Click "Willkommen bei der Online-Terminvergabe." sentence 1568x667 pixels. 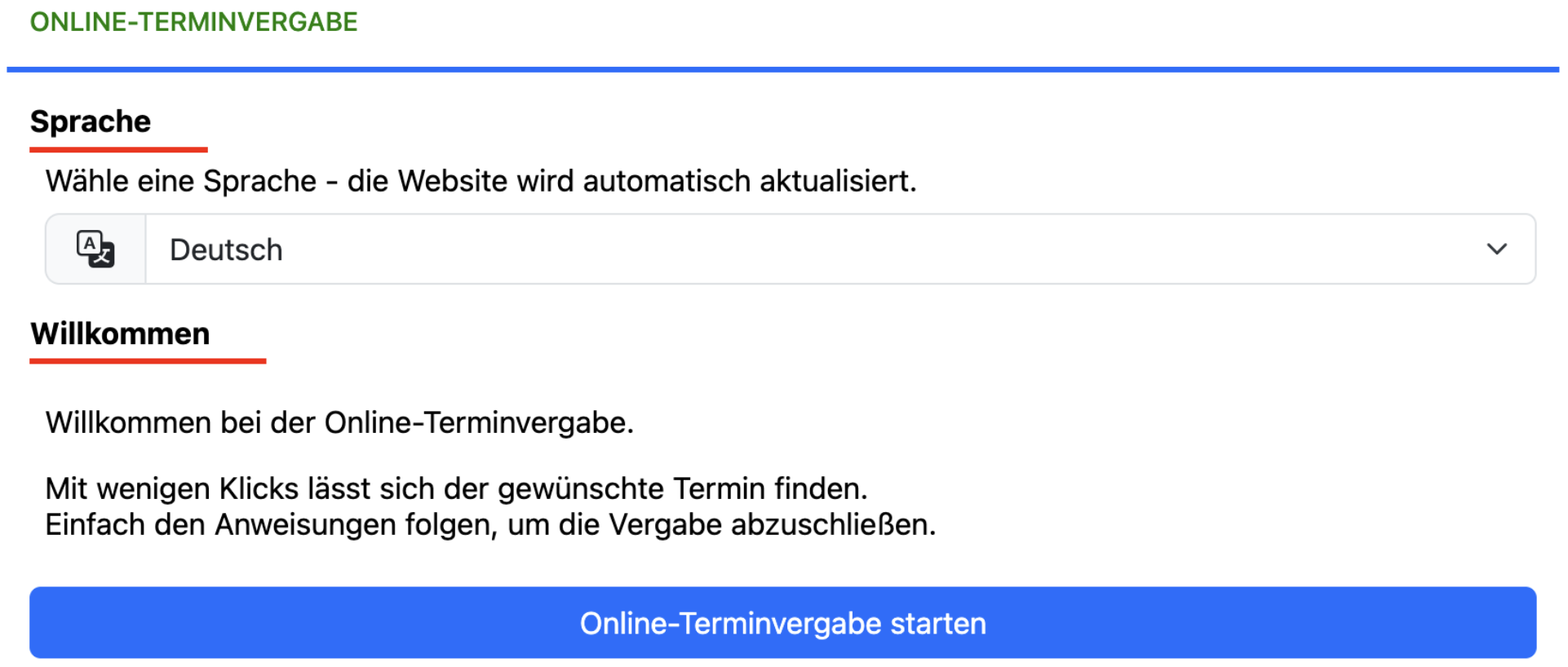point(339,422)
